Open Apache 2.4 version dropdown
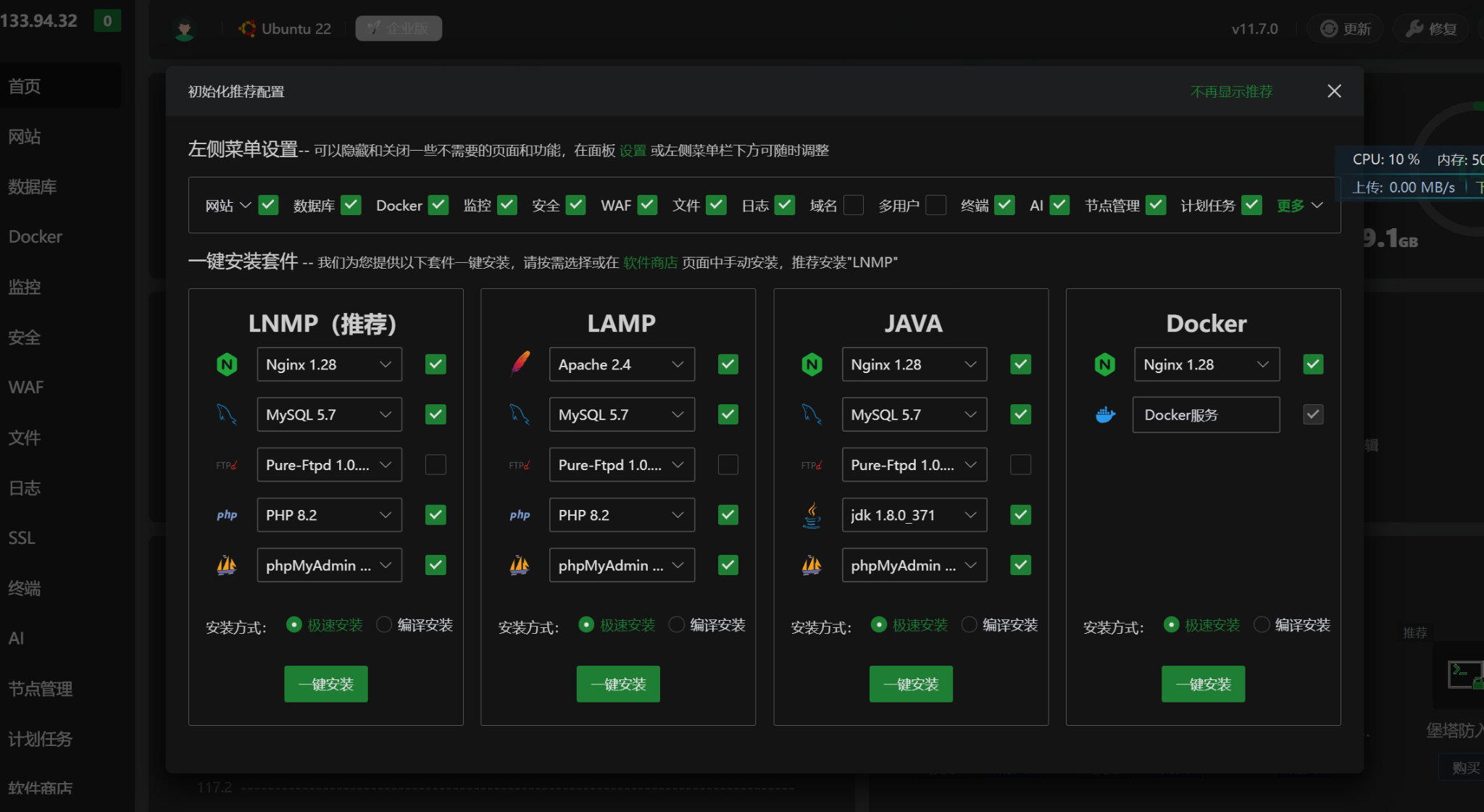Screen dimensions: 1484x812 point(622,364)
